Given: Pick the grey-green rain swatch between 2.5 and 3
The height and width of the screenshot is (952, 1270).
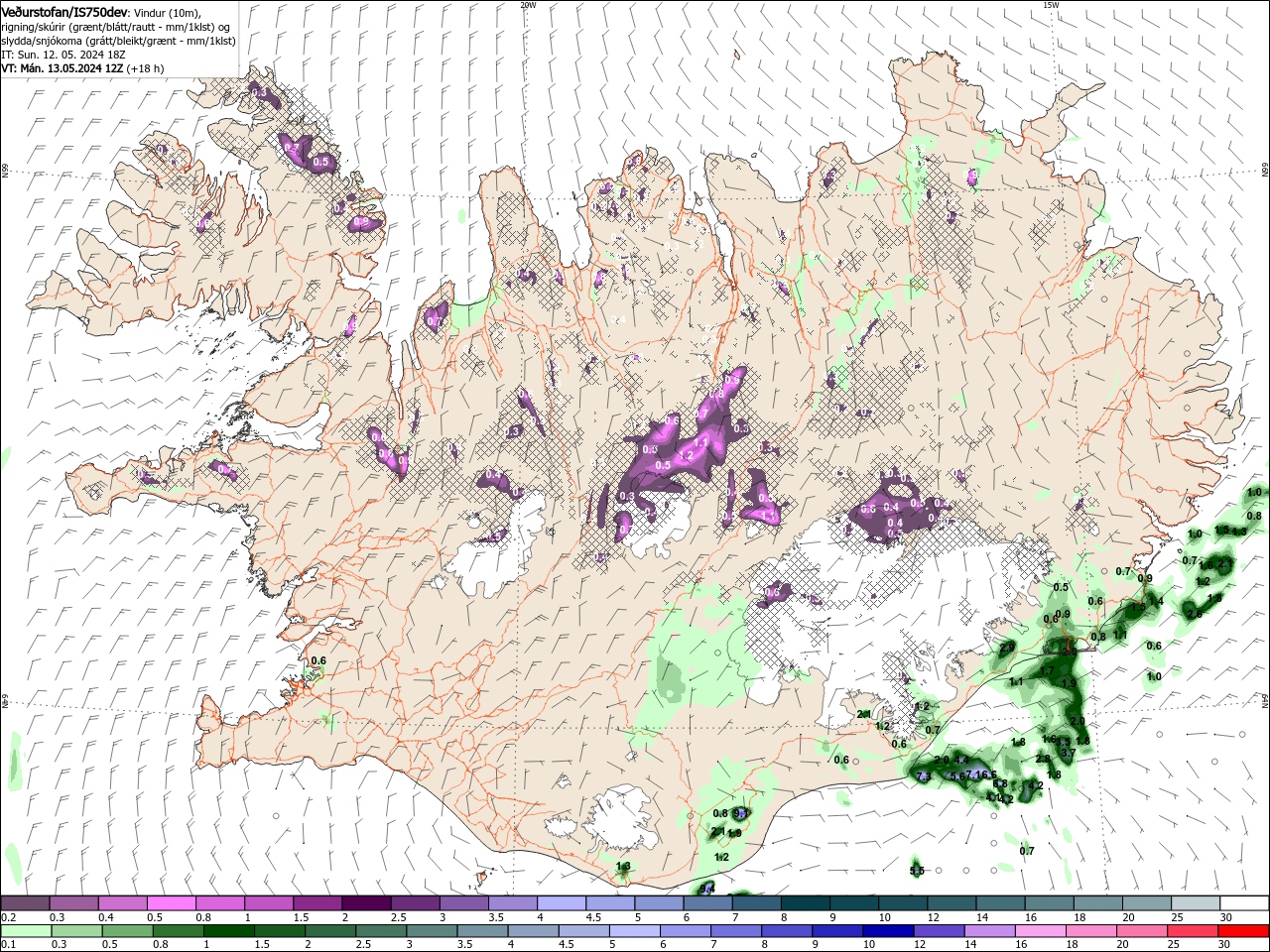Looking at the screenshot, I should tap(380, 931).
